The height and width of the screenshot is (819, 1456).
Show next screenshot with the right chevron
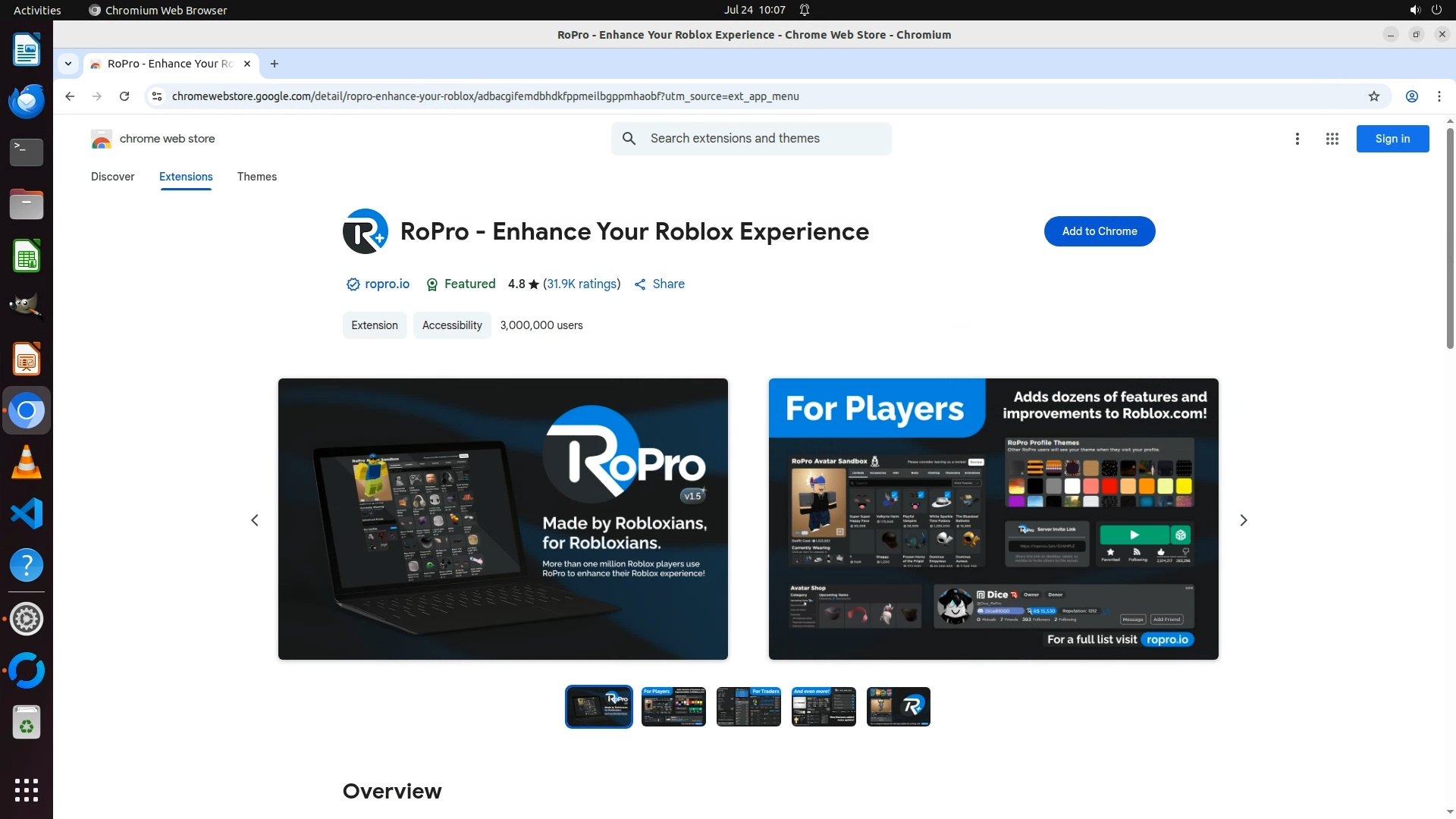click(1243, 520)
